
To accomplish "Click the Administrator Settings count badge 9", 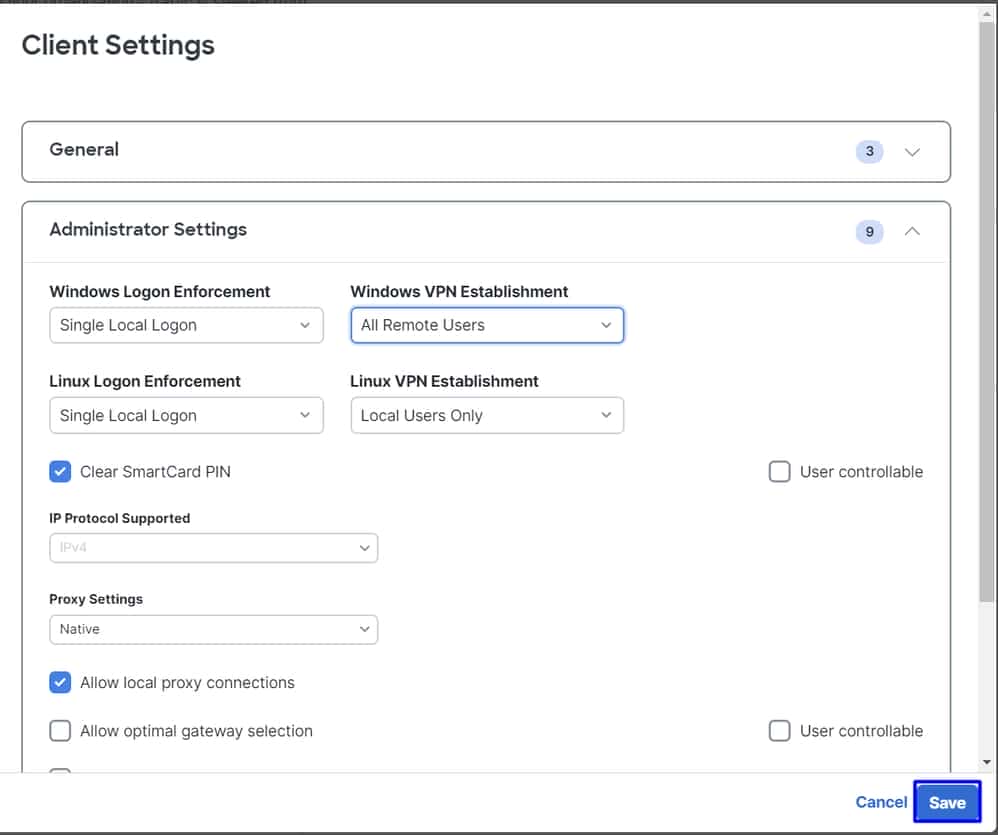I will click(x=869, y=232).
